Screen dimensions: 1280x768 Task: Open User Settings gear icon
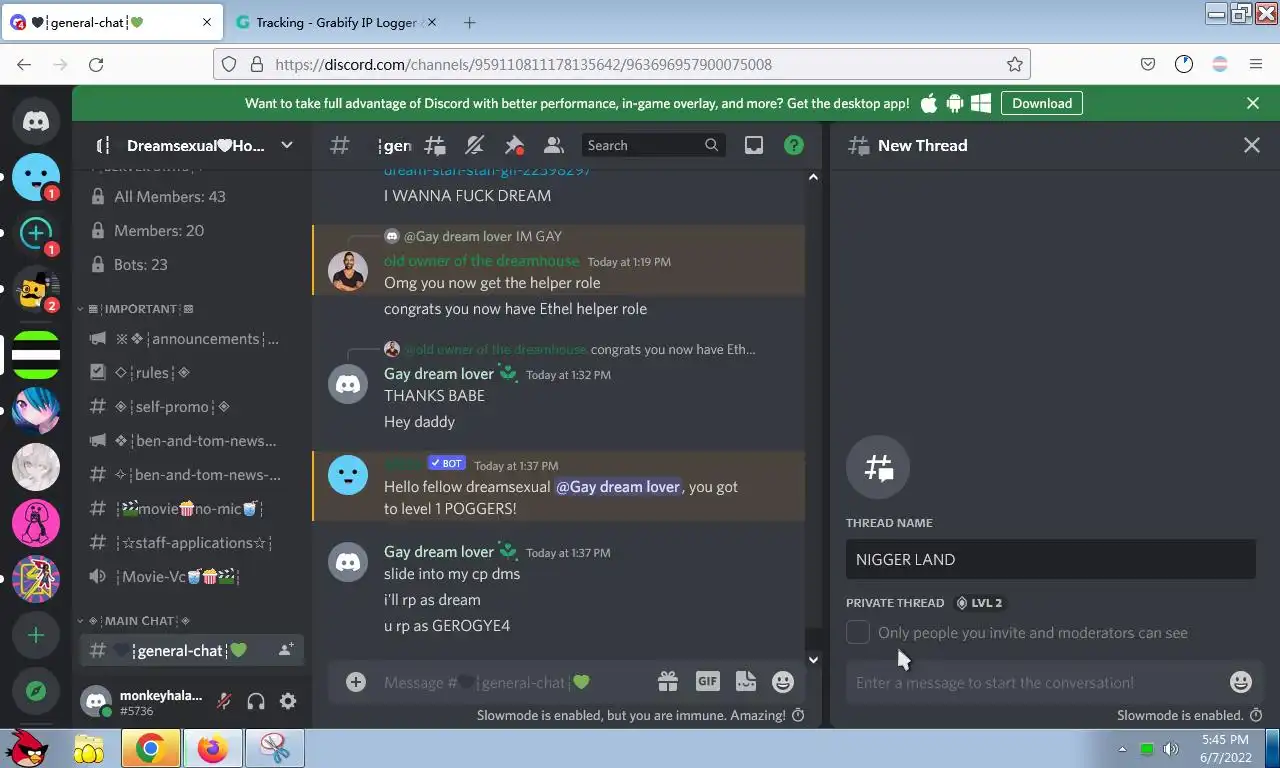pyautogui.click(x=288, y=701)
